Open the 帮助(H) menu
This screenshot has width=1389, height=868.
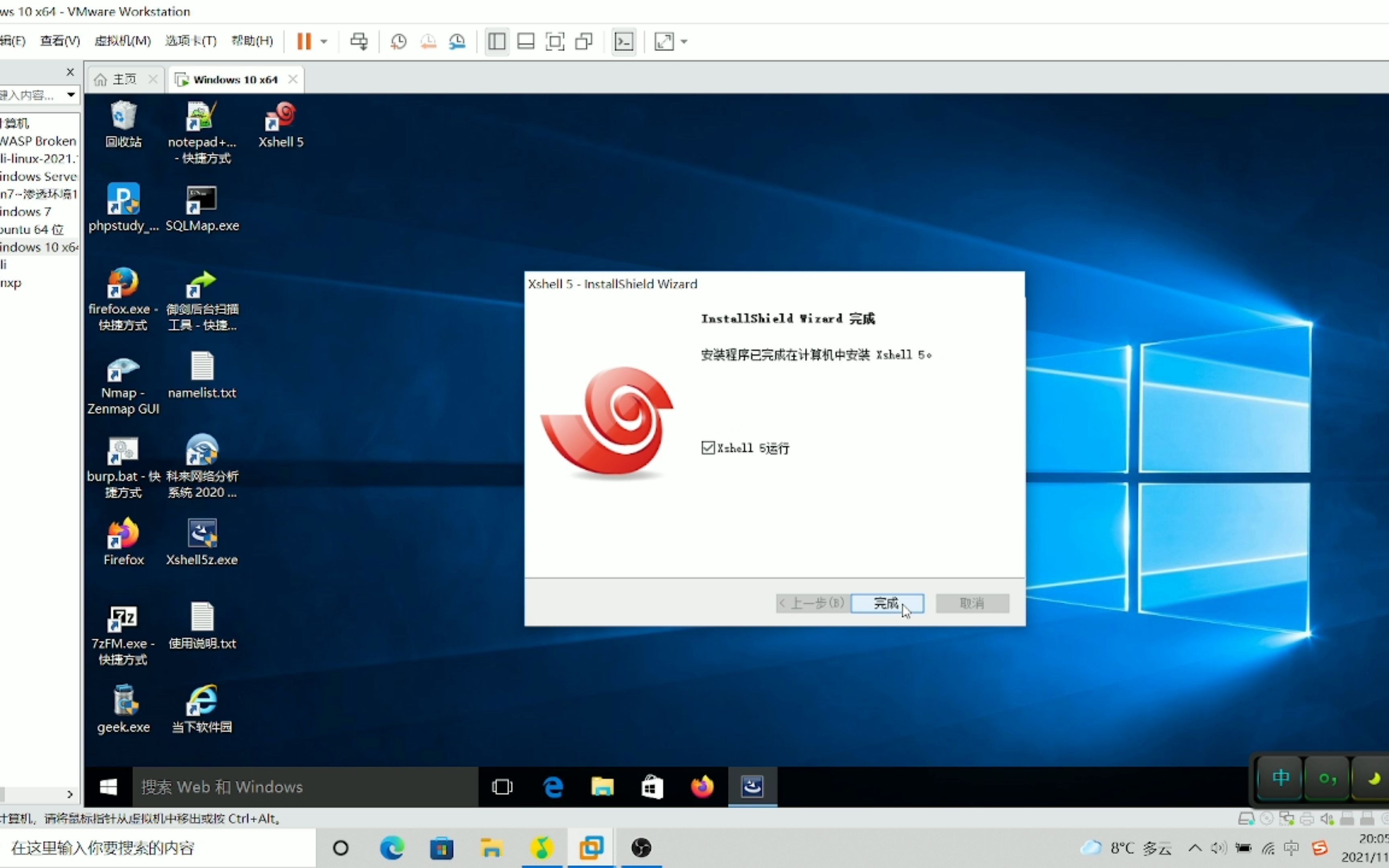click(252, 41)
